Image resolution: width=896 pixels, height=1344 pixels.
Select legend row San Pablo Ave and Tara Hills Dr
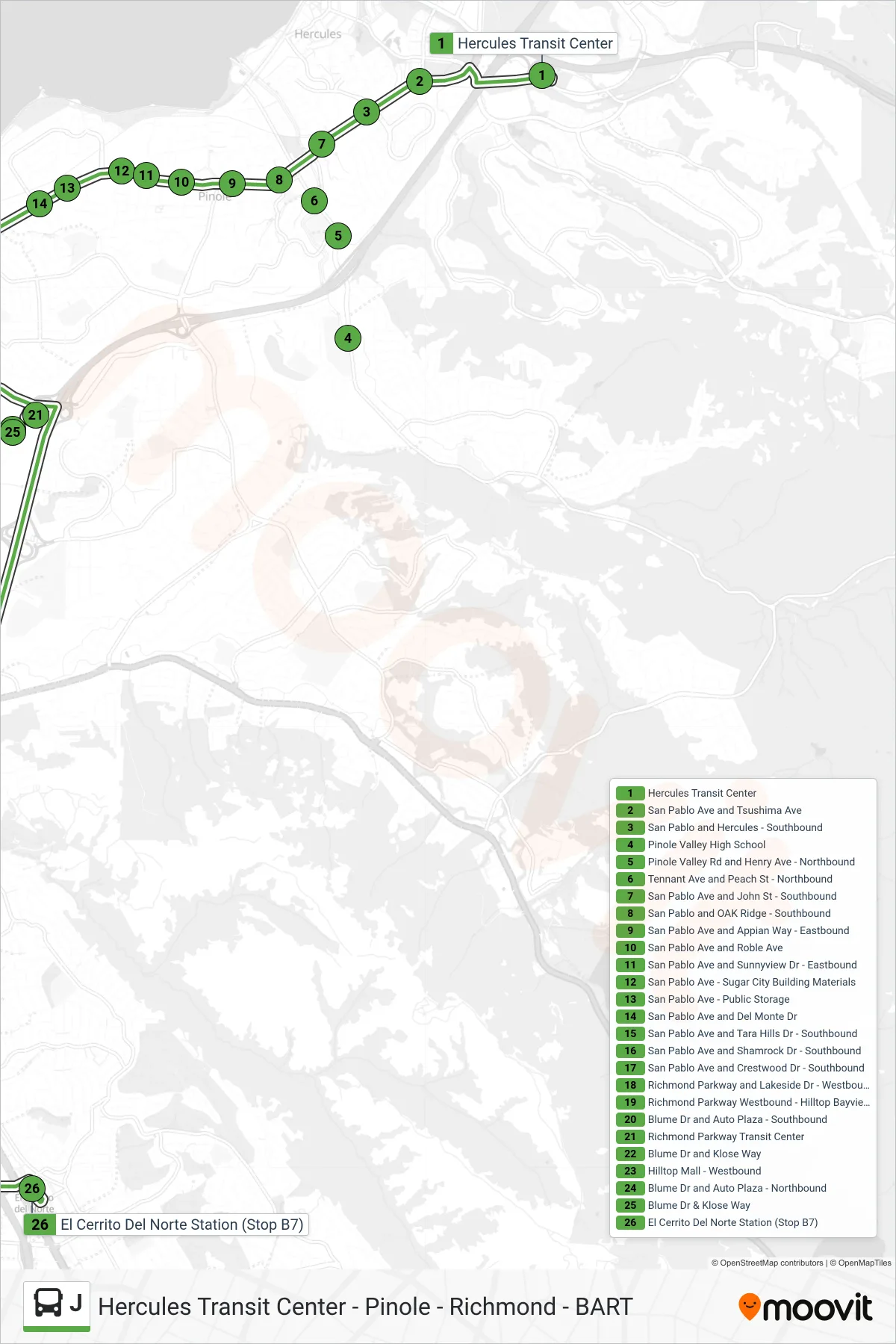743,1033
